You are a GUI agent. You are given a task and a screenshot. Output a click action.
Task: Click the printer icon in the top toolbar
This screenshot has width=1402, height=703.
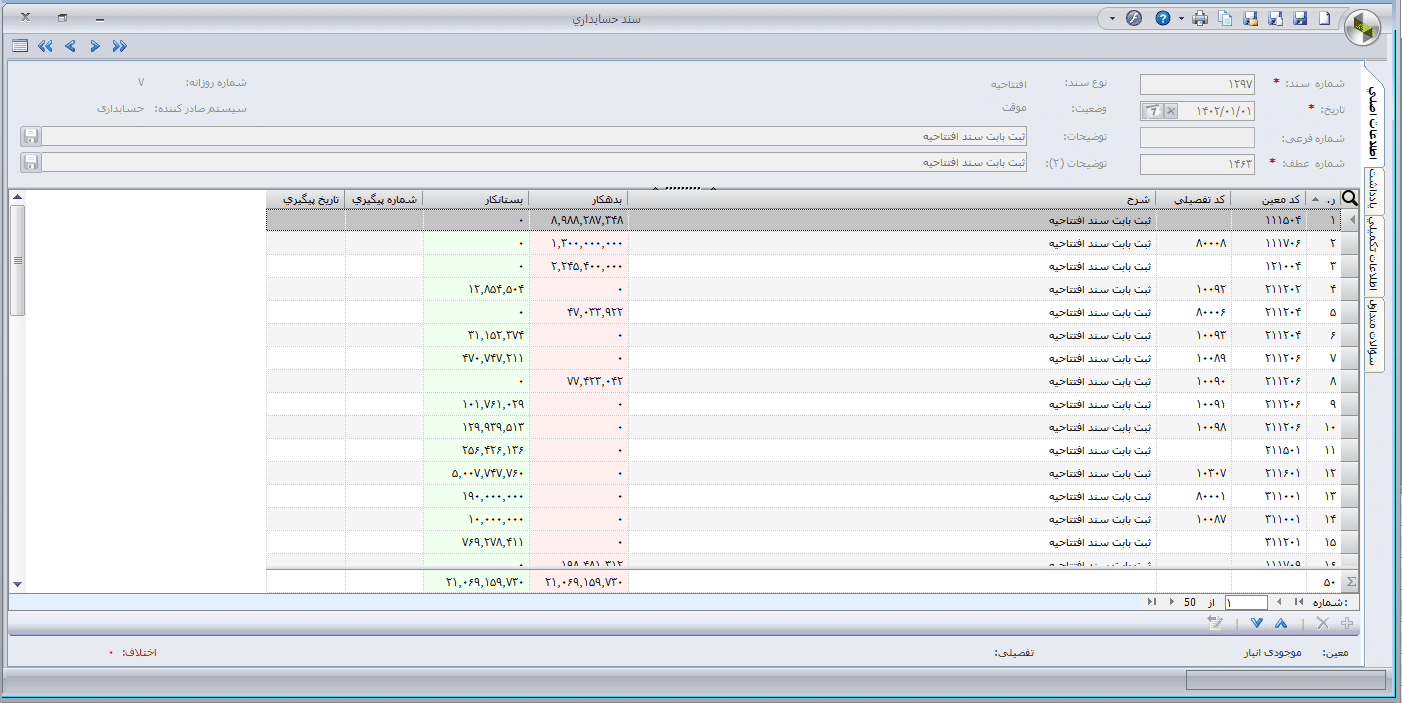click(1200, 19)
